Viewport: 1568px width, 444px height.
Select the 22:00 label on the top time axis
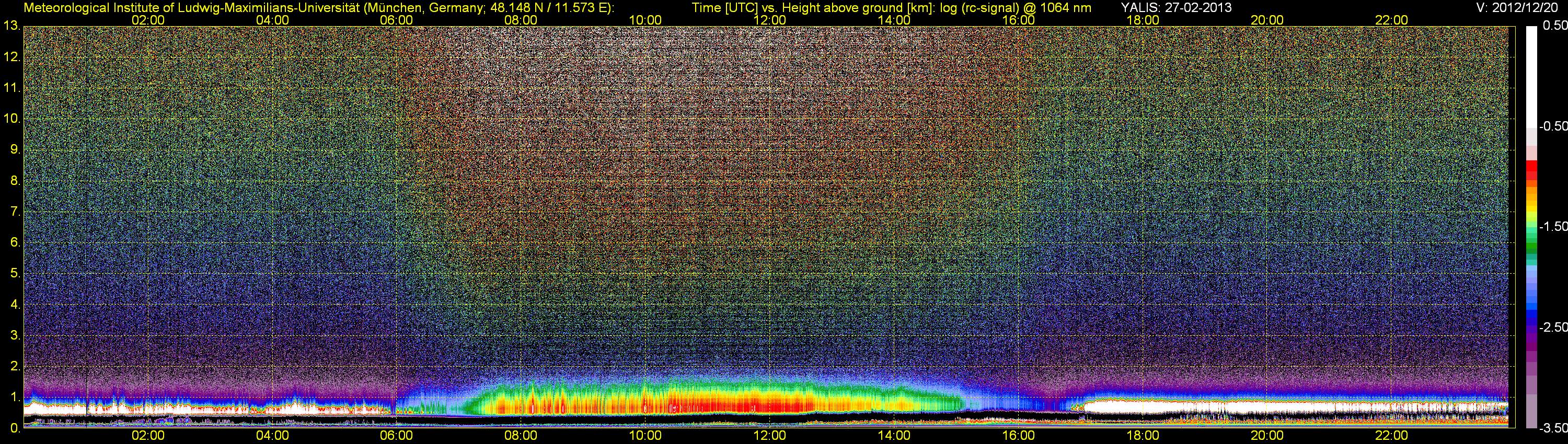coord(1392,20)
